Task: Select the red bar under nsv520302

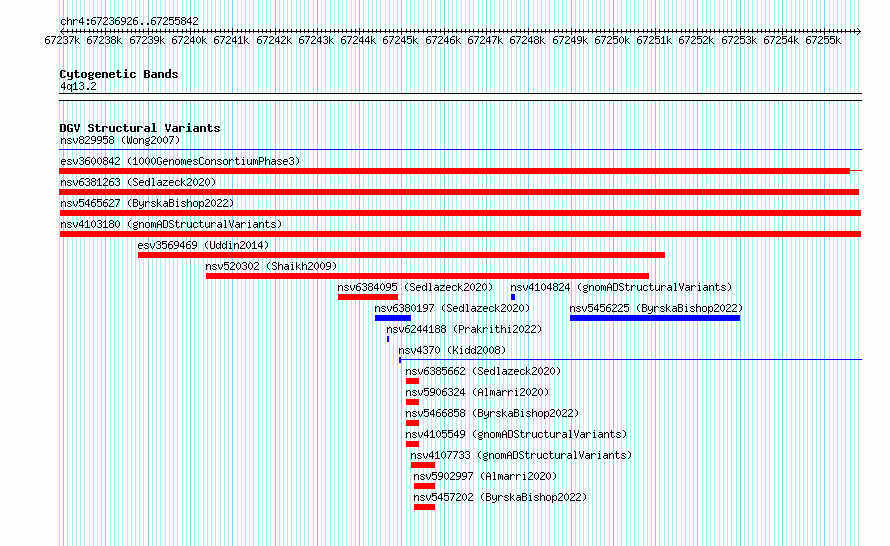Action: click(427, 276)
